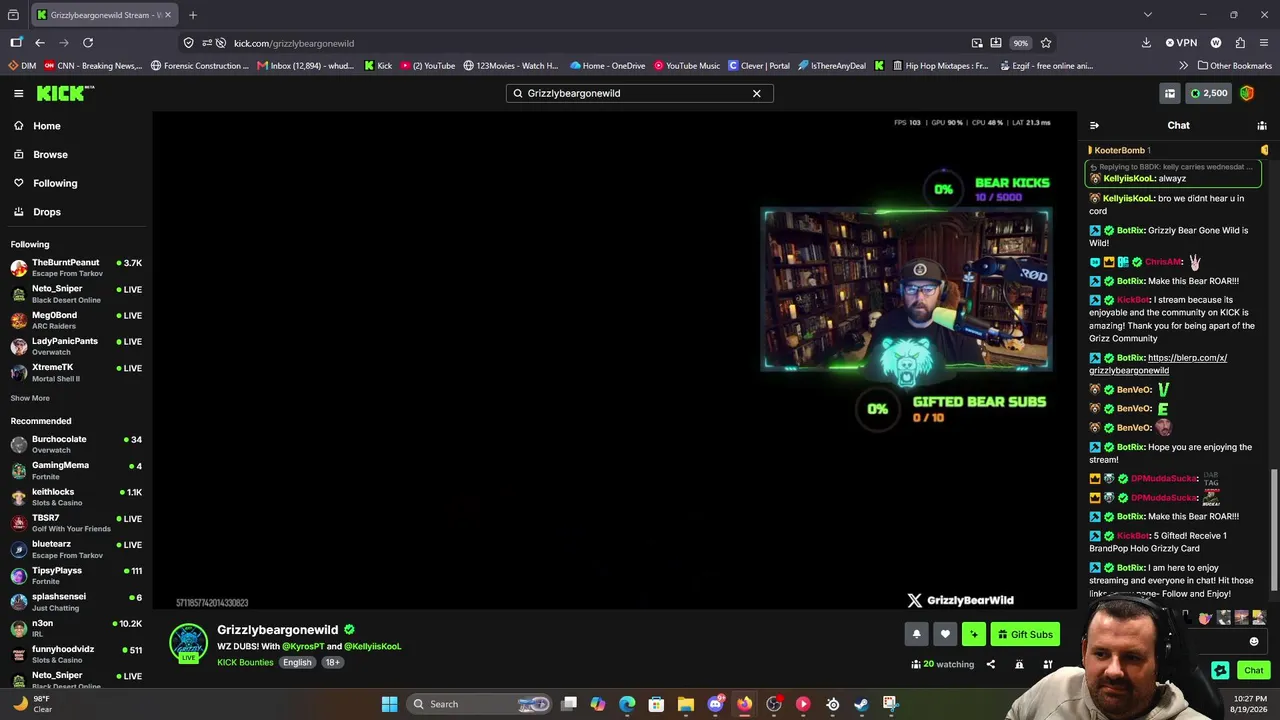Bookmark this page with the star icon
This screenshot has width=1280, height=720.
(x=1046, y=43)
